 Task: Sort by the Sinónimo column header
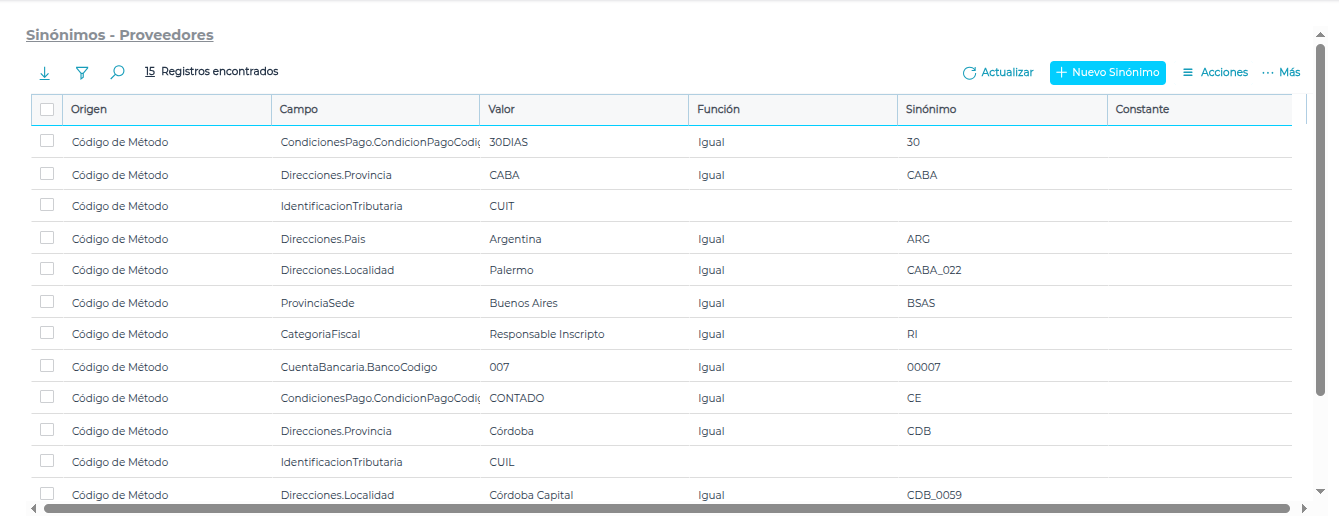click(931, 109)
